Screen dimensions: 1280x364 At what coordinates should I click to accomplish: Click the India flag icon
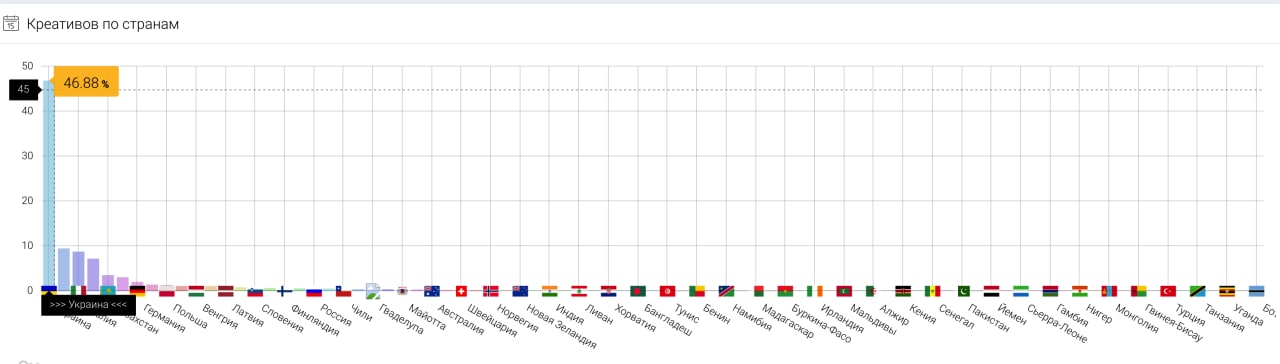pyautogui.click(x=549, y=291)
